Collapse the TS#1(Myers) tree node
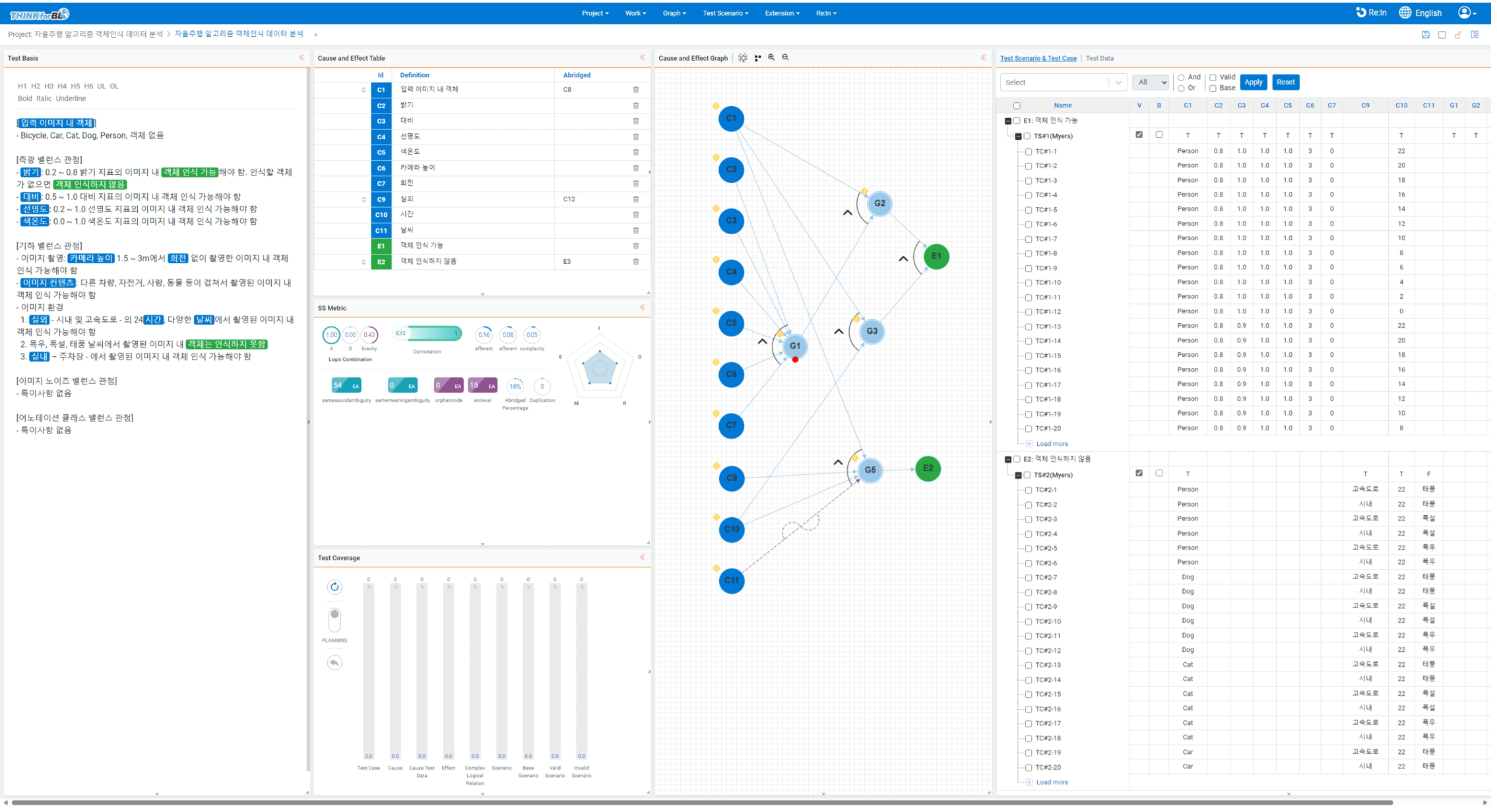 1018,137
